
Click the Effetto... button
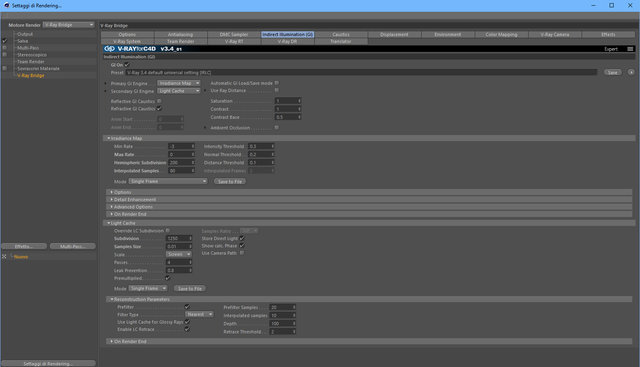[x=24, y=246]
